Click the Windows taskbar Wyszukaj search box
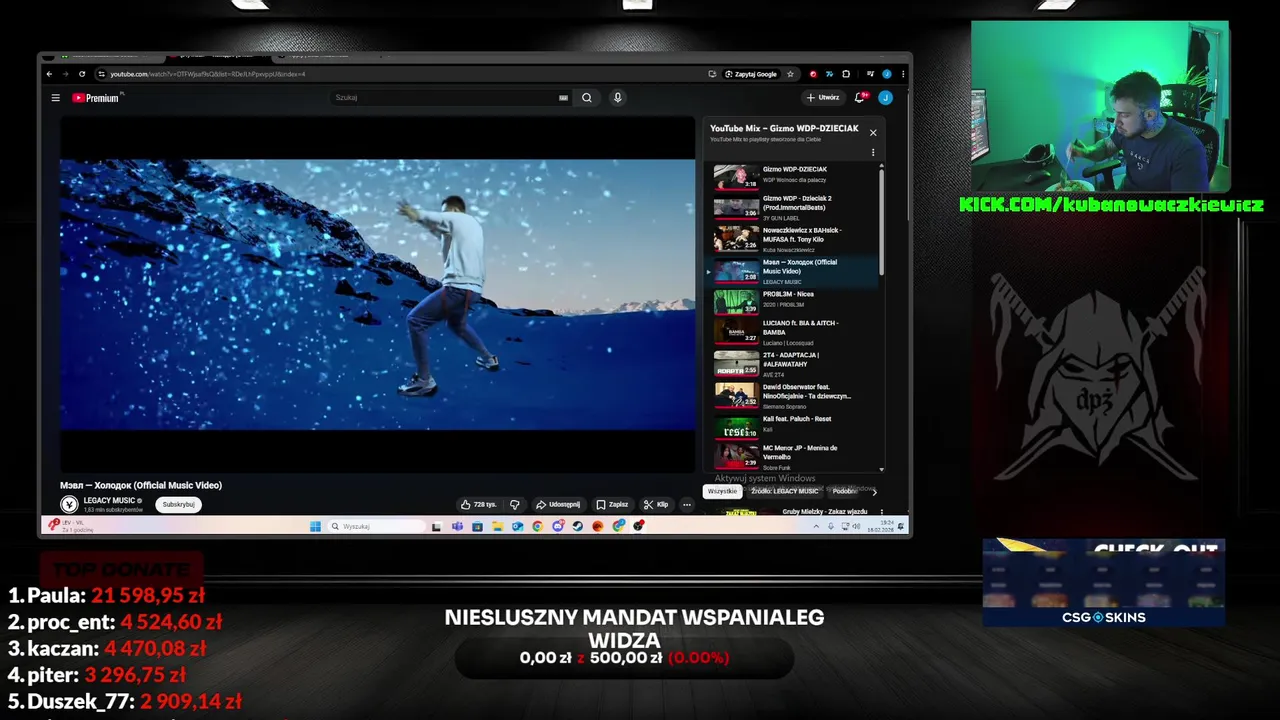Viewport: 1280px width, 720px height. [x=378, y=526]
